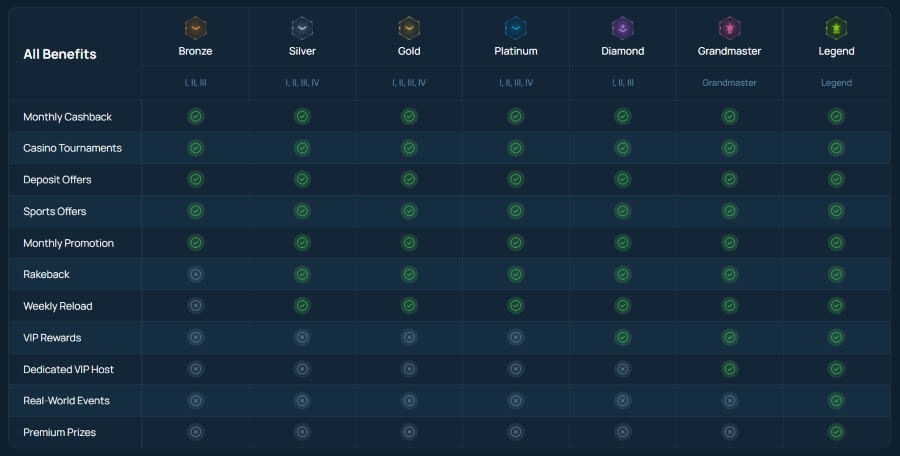This screenshot has height=456, width=900.
Task: Click the Legend column title
Action: (x=836, y=51)
